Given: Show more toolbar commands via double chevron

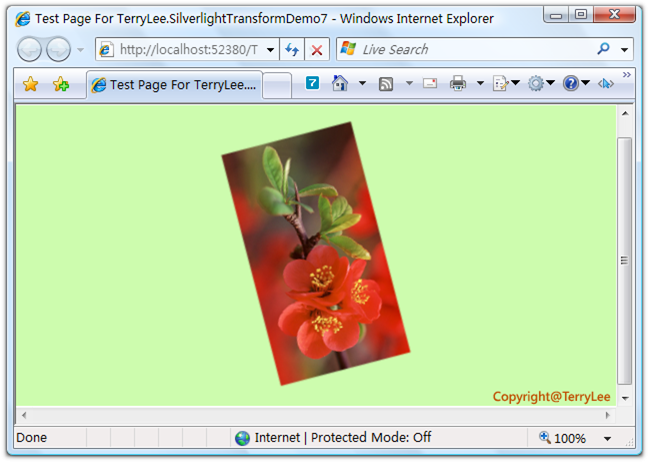Looking at the screenshot, I should click(627, 74).
